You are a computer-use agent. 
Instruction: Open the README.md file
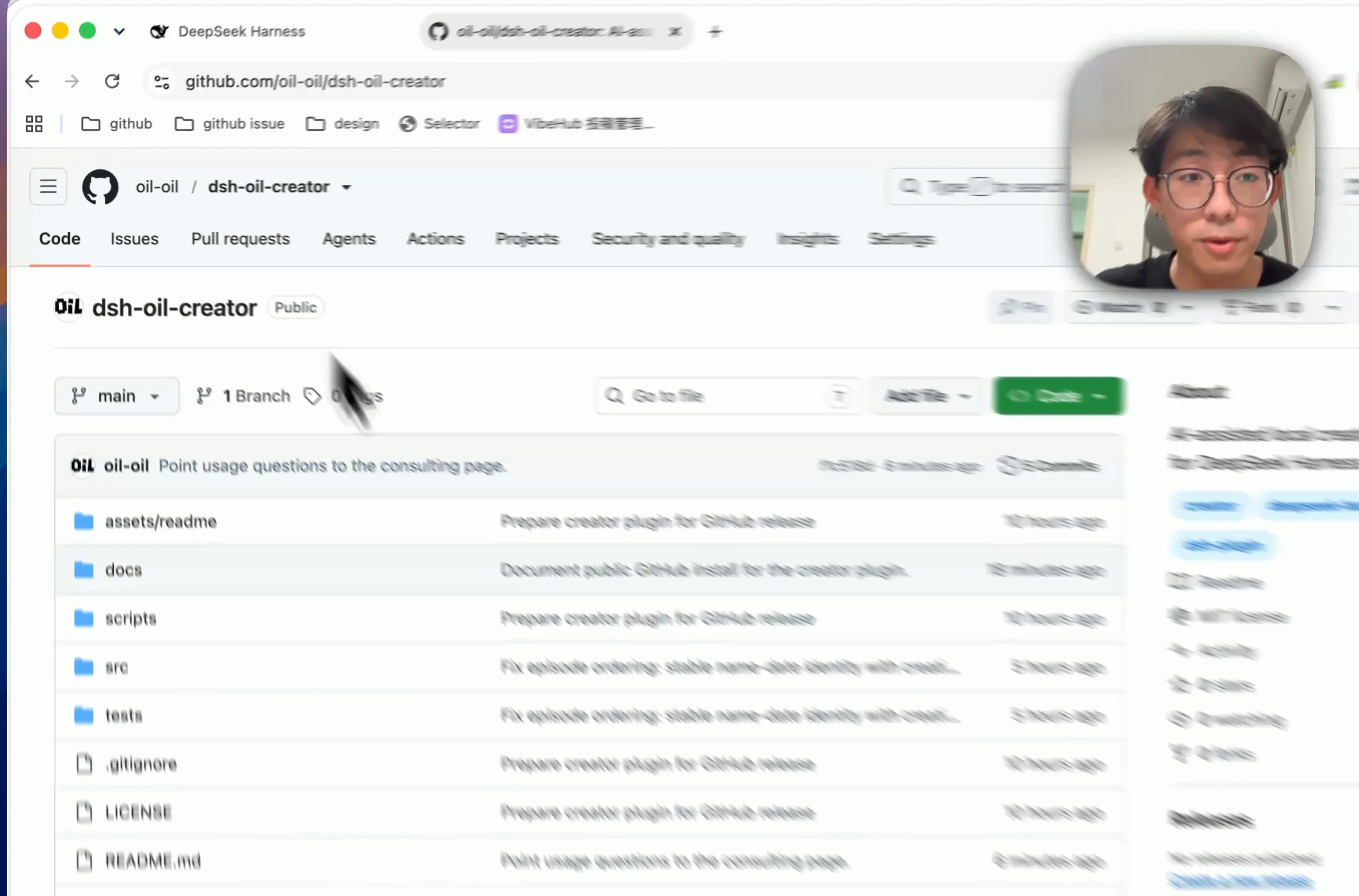(x=153, y=861)
